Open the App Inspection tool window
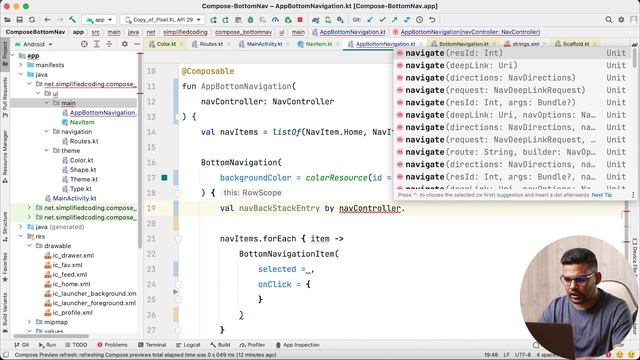Screen dimensions: 640x360 click(x=297, y=345)
